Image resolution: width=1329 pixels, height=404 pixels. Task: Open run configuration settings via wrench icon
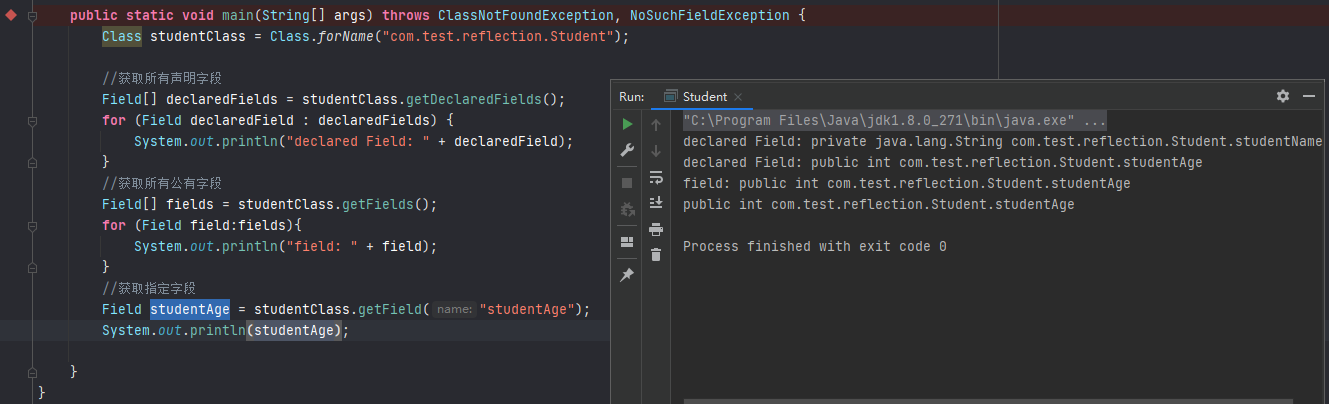[x=627, y=150]
